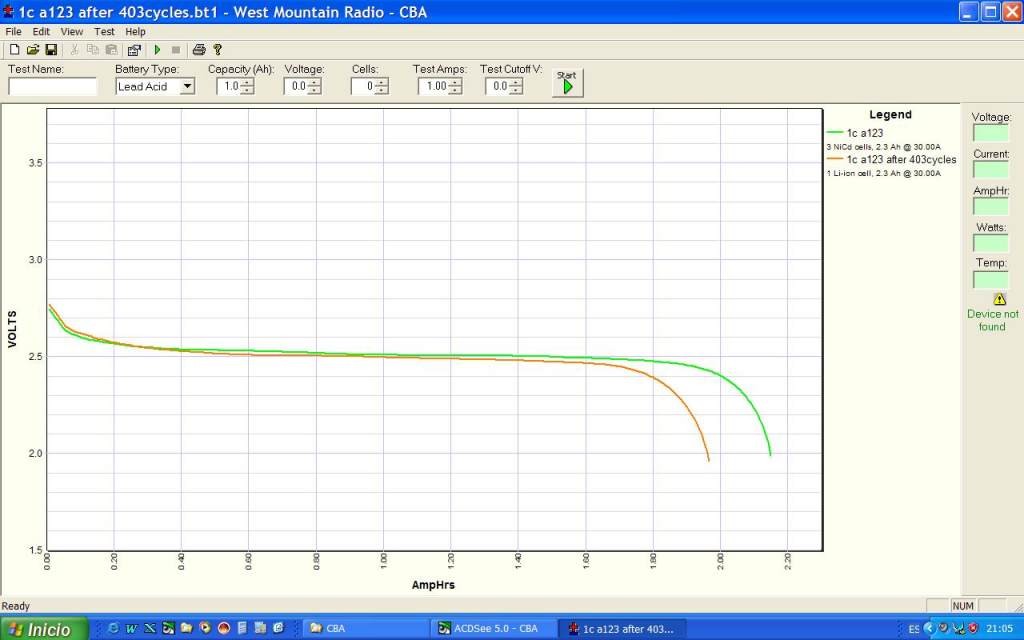This screenshot has width=1024, height=640.
Task: Open the Test menu
Action: click(104, 32)
